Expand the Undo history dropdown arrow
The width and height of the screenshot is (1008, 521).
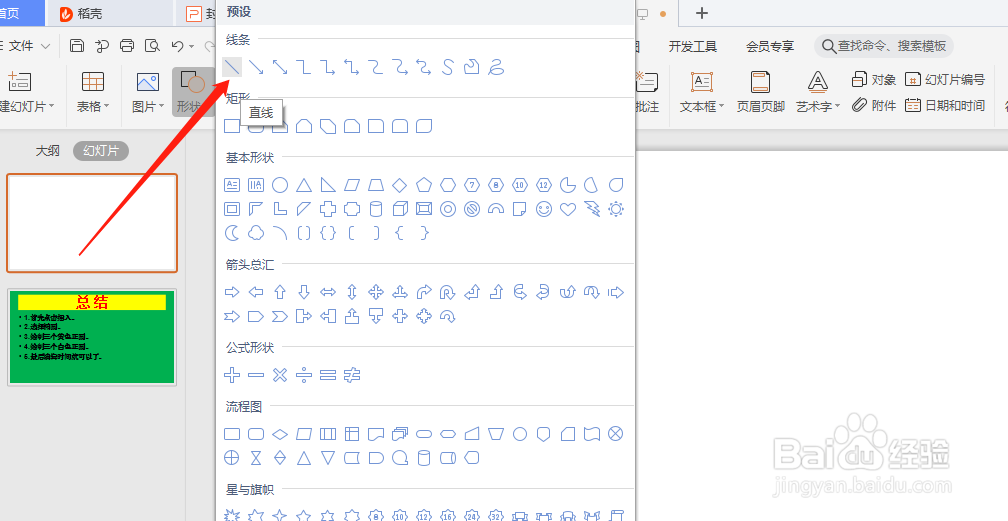pos(192,46)
